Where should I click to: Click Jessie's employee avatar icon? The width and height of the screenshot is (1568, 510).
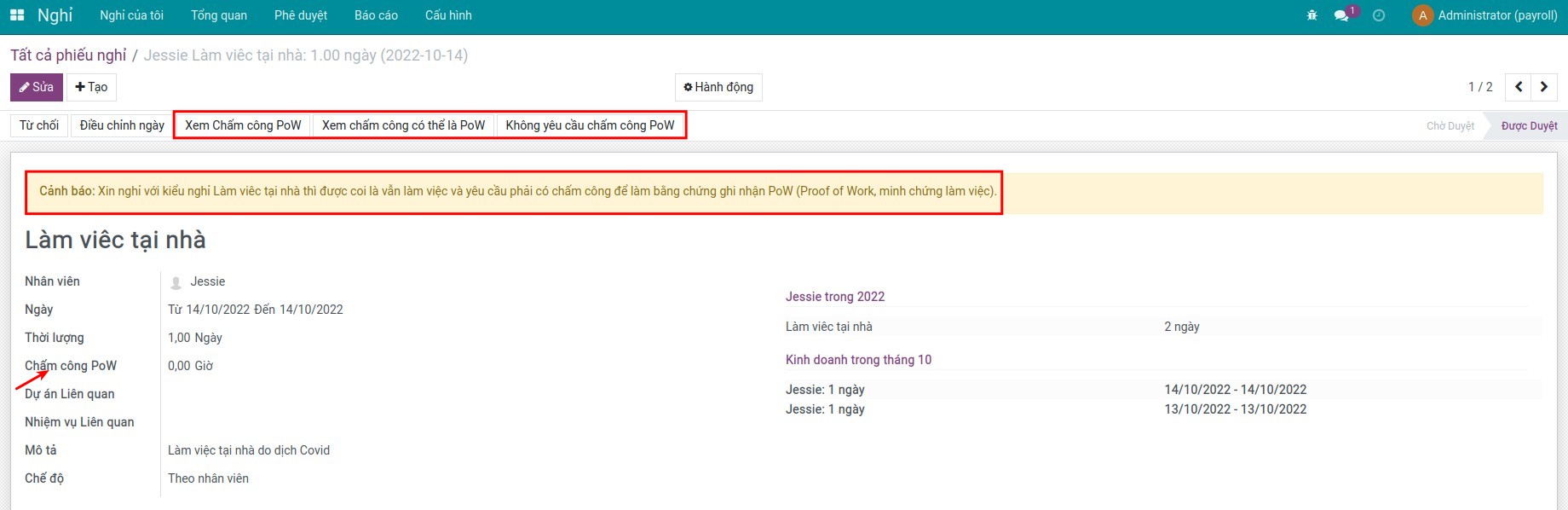176,282
